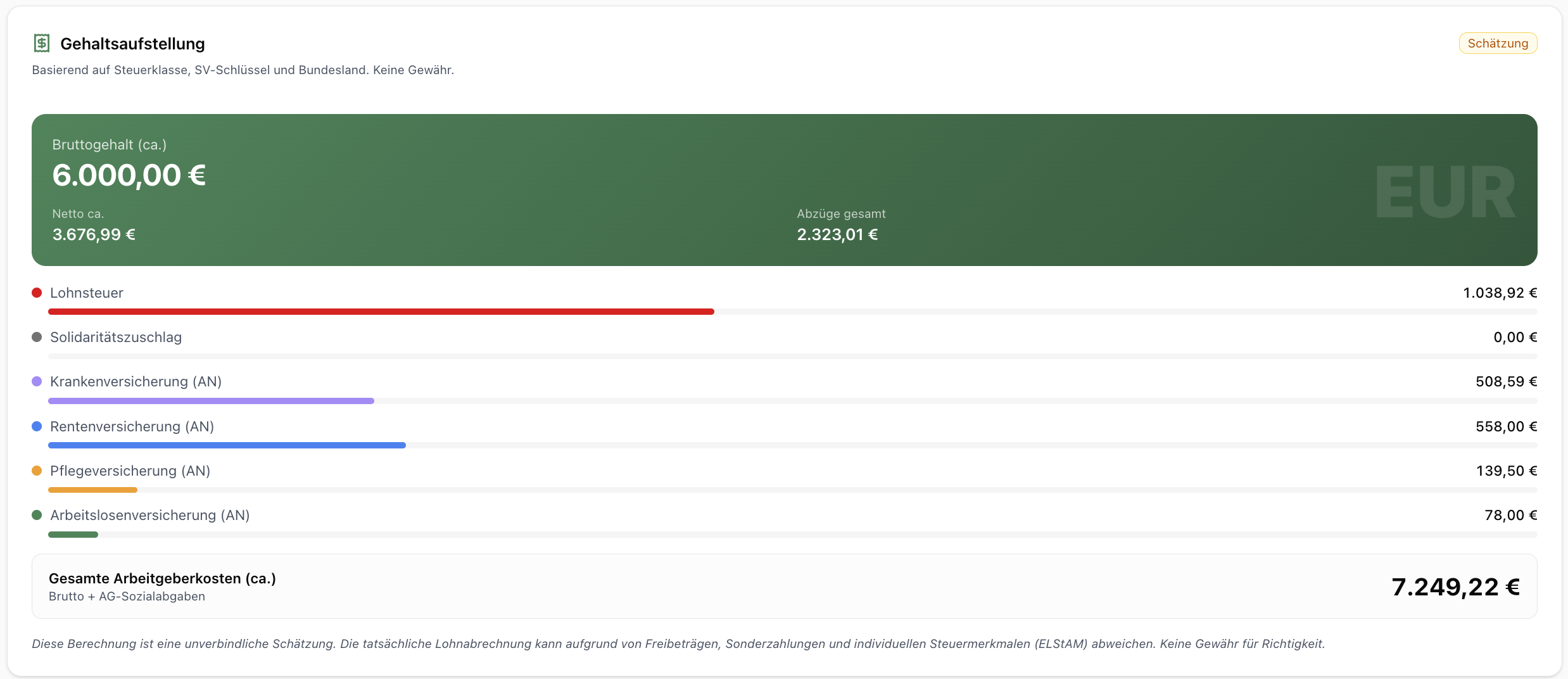
Task: Click the Bruttogehalt amount 6.000,00 €
Action: 129,175
